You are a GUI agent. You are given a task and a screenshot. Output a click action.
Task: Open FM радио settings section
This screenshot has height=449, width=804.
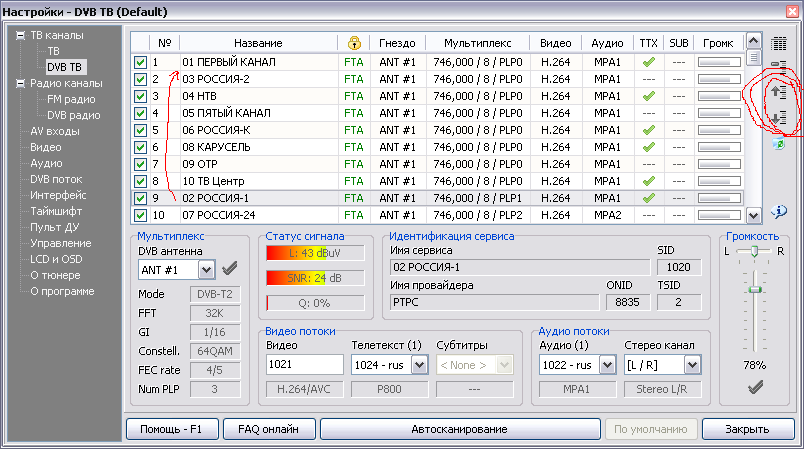[70, 99]
